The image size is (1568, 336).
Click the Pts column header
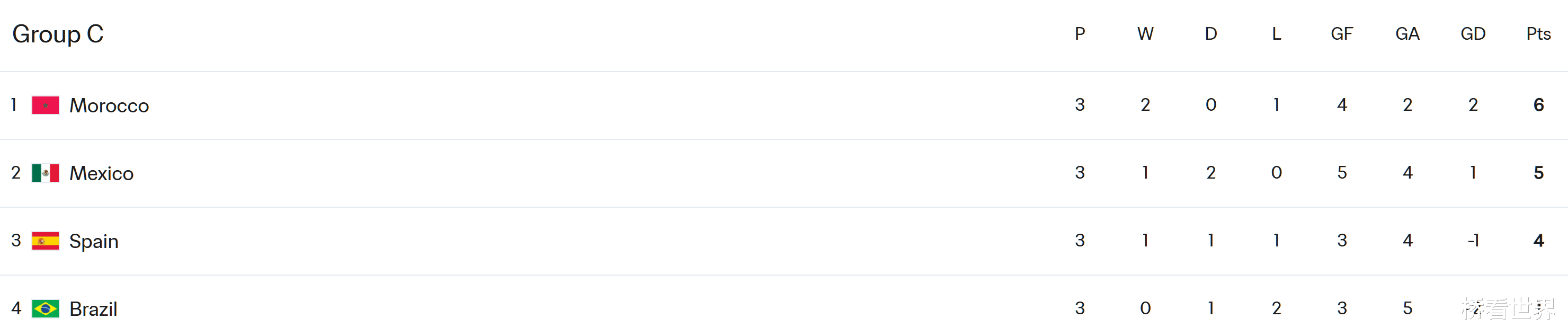[x=1538, y=34]
